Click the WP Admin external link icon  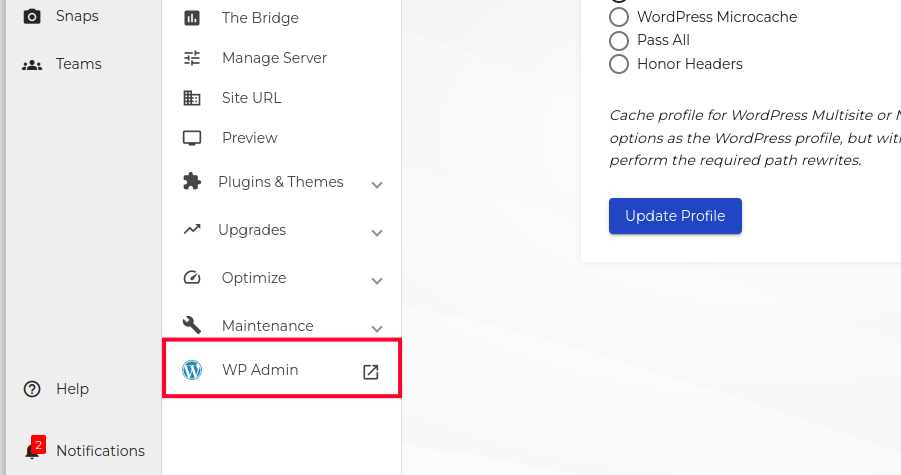click(370, 371)
